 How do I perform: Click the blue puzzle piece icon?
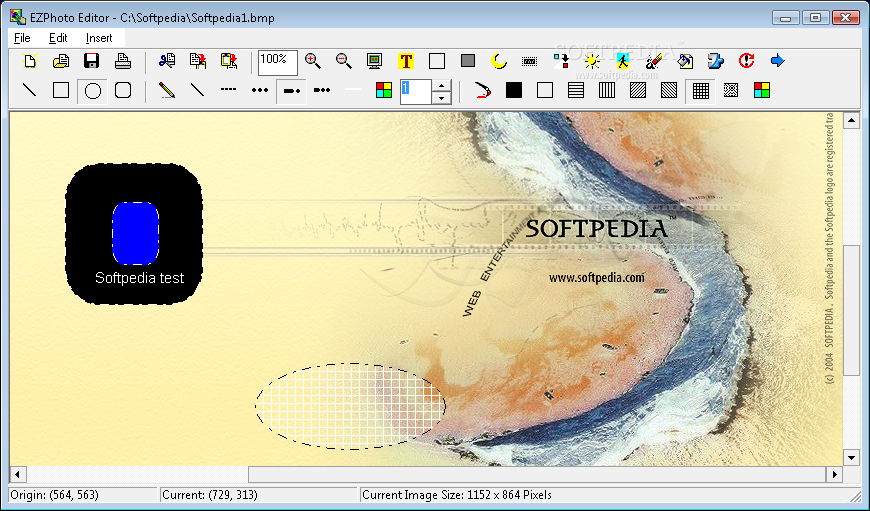click(716, 61)
